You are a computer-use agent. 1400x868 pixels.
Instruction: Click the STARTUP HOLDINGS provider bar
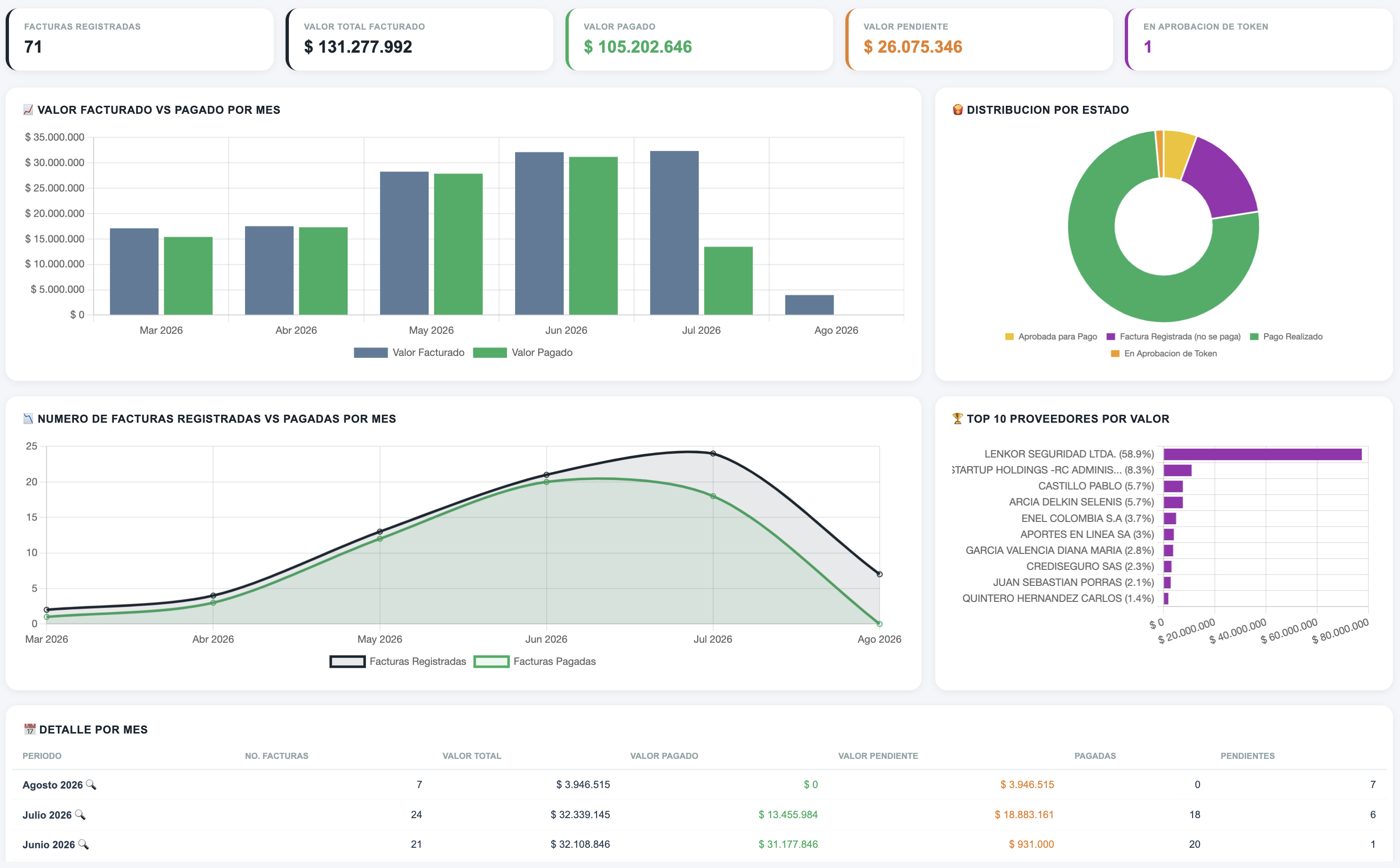click(x=1177, y=470)
